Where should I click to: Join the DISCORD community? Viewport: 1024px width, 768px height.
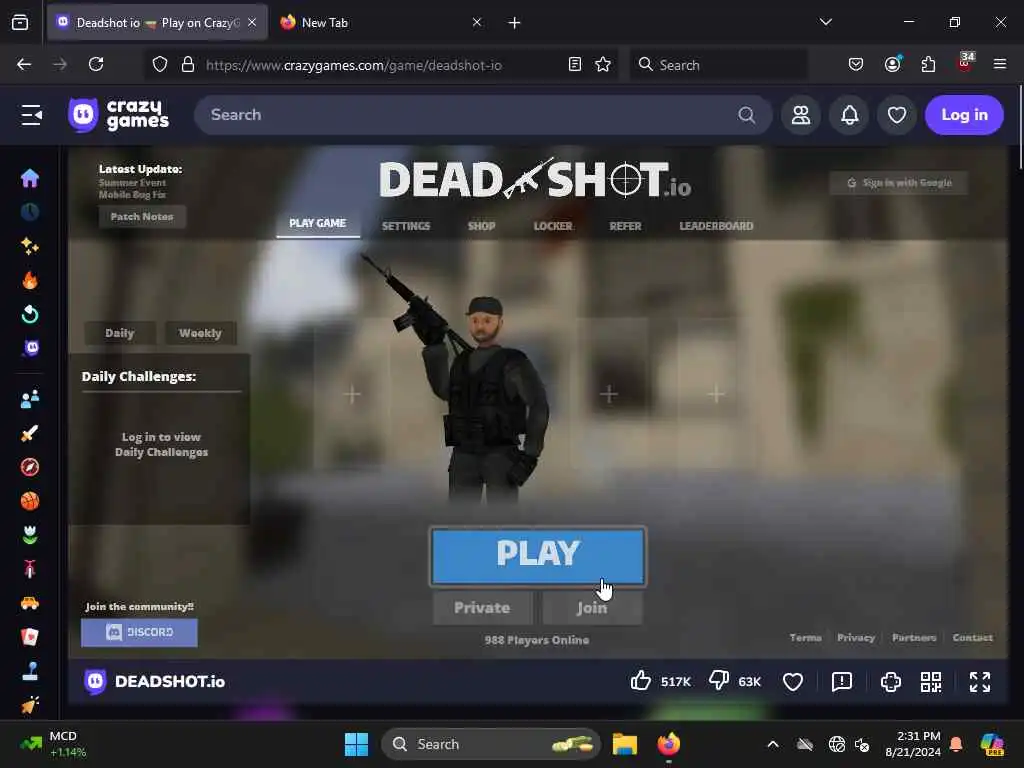pyautogui.click(x=139, y=632)
